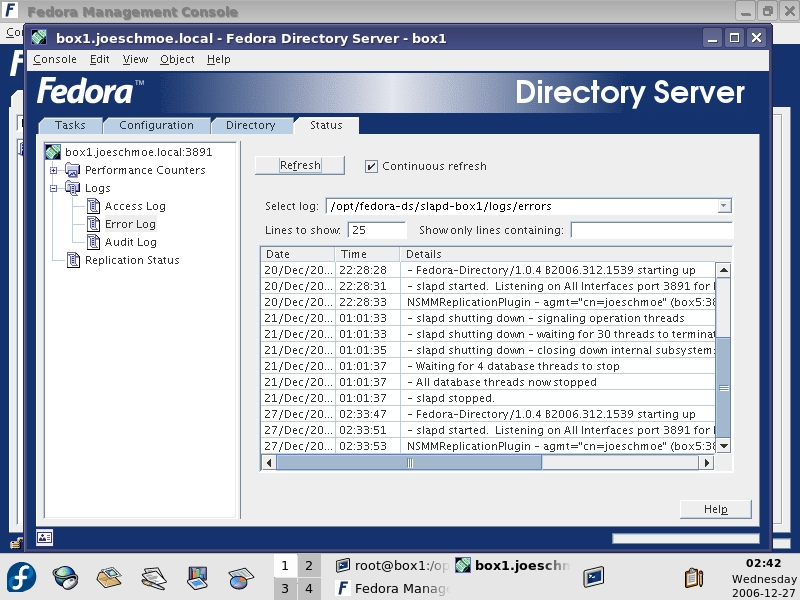Click the terminal icon in the panel
This screenshot has height=600, width=800.
pyautogui.click(x=594, y=577)
